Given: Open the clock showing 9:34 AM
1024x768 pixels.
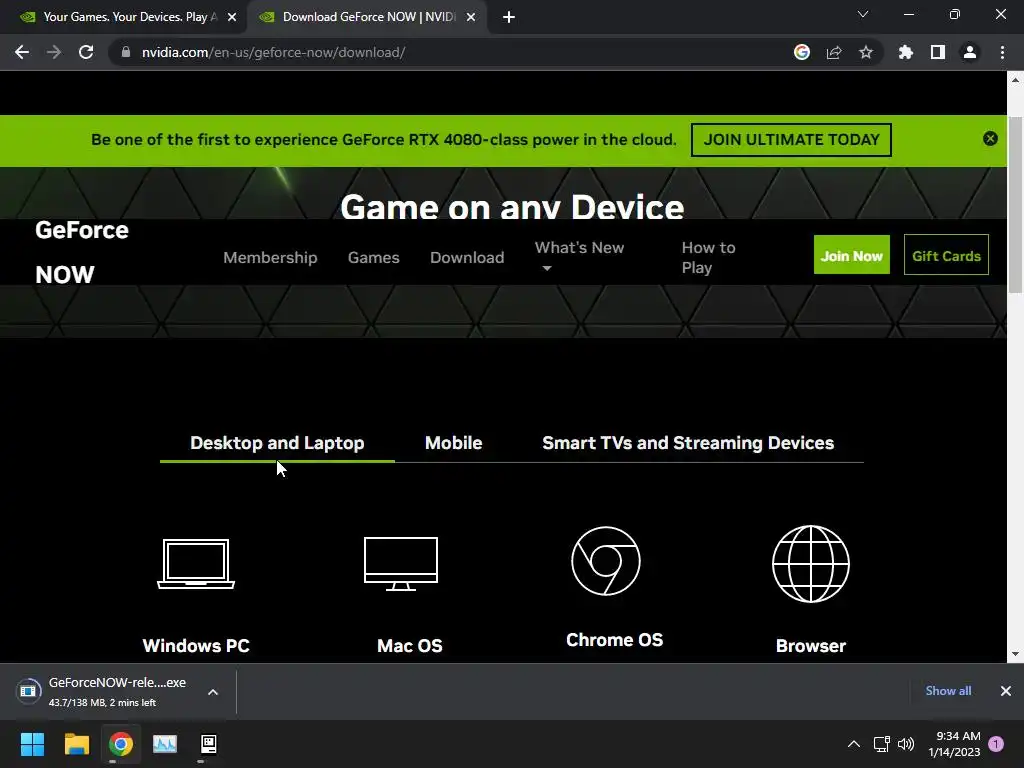Looking at the screenshot, I should (954, 744).
